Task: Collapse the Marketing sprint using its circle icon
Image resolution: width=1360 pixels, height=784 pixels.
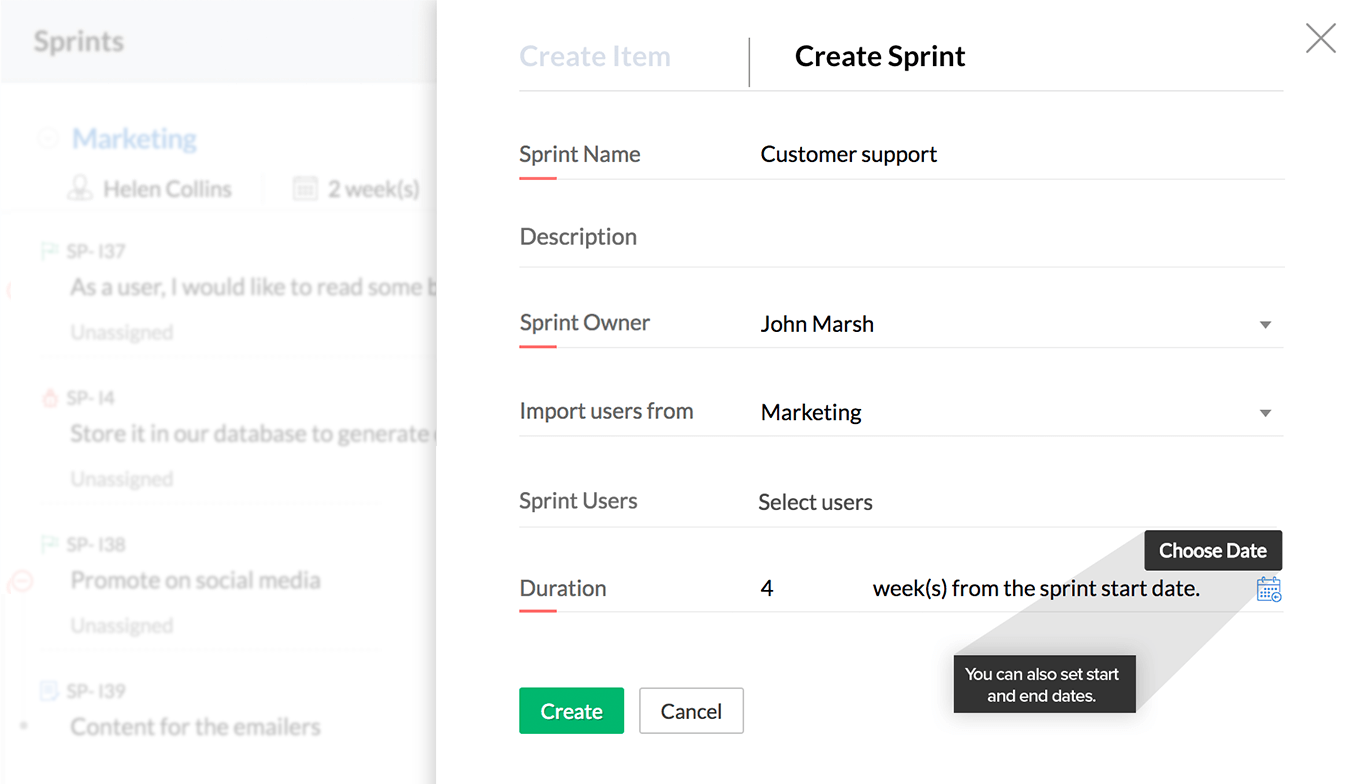Action: [47, 139]
